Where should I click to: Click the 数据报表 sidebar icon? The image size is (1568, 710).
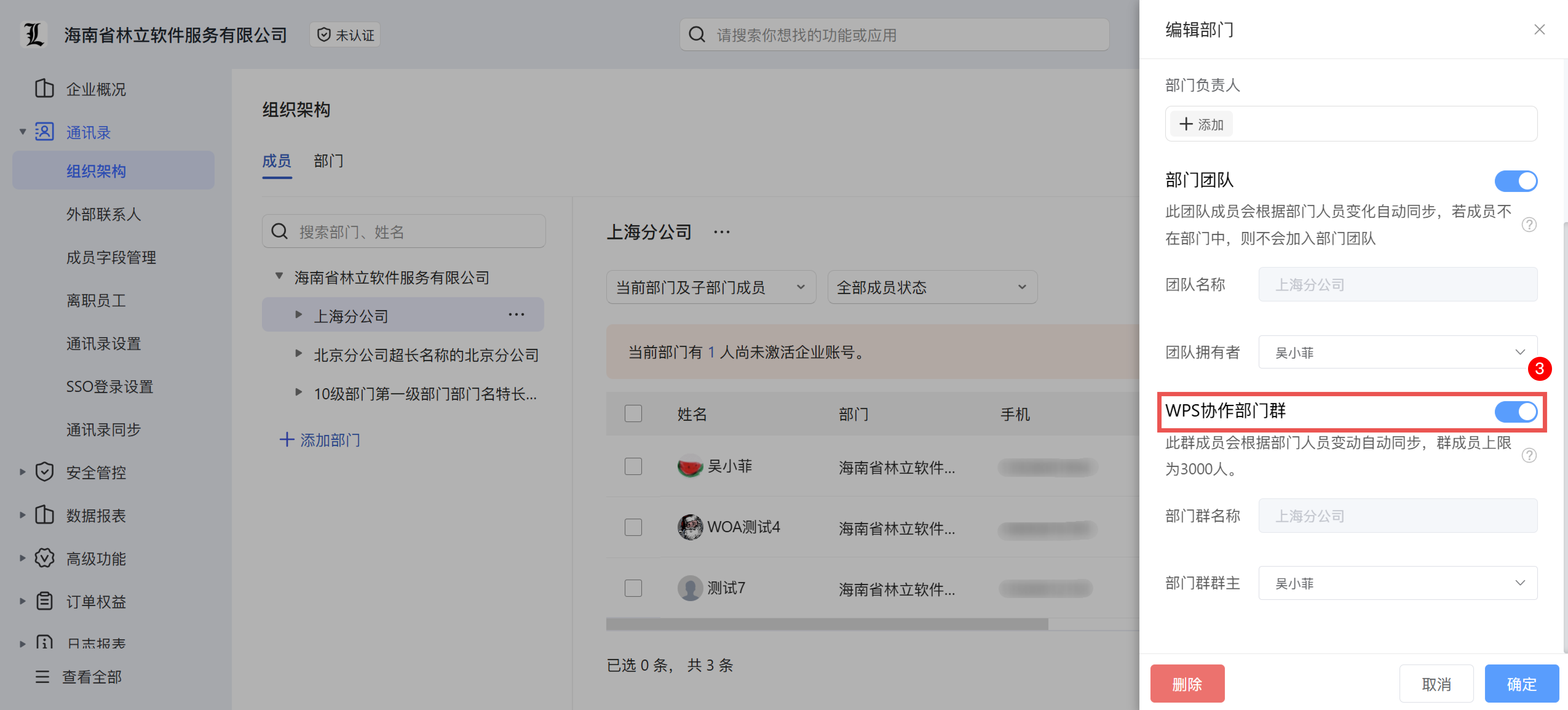tap(44, 515)
